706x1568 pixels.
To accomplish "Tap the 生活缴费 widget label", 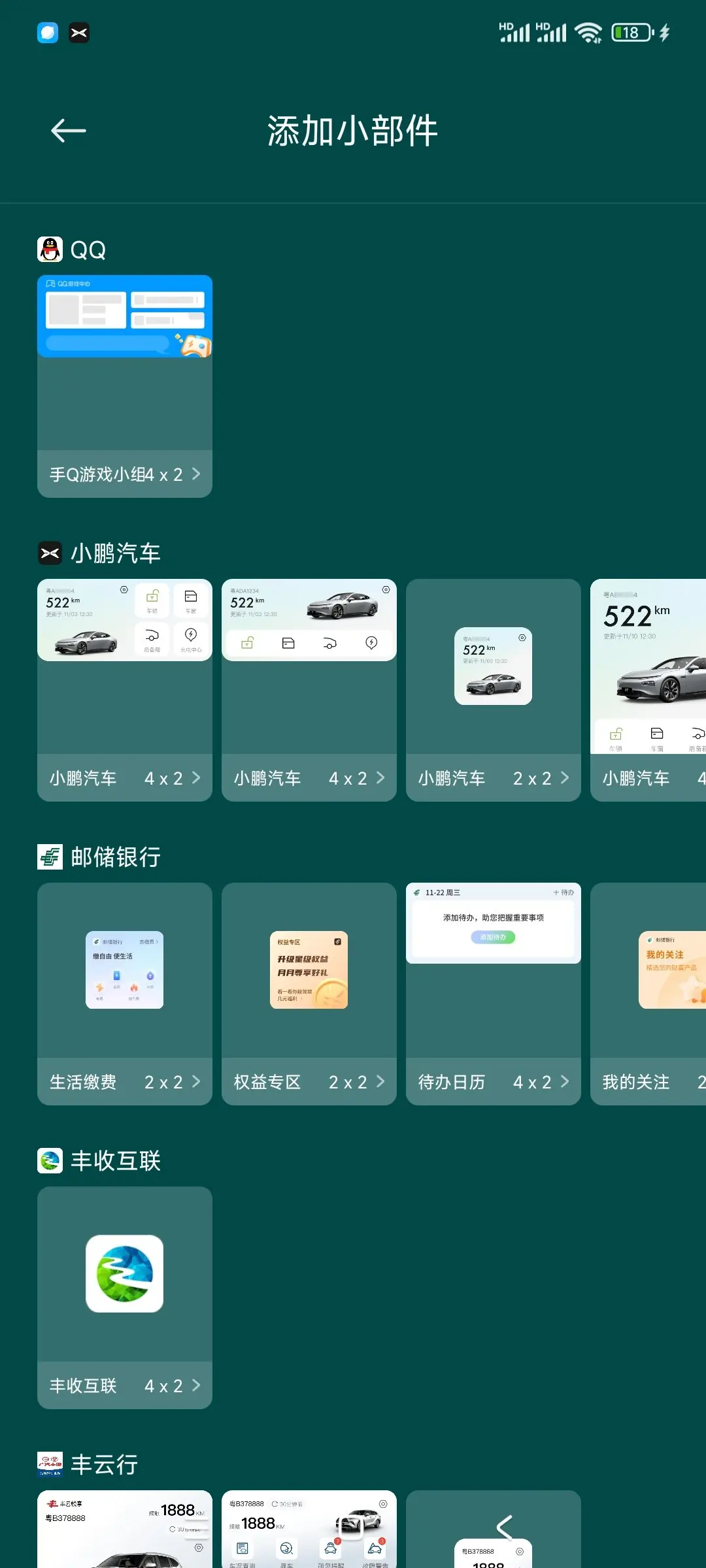I will 83,1082.
